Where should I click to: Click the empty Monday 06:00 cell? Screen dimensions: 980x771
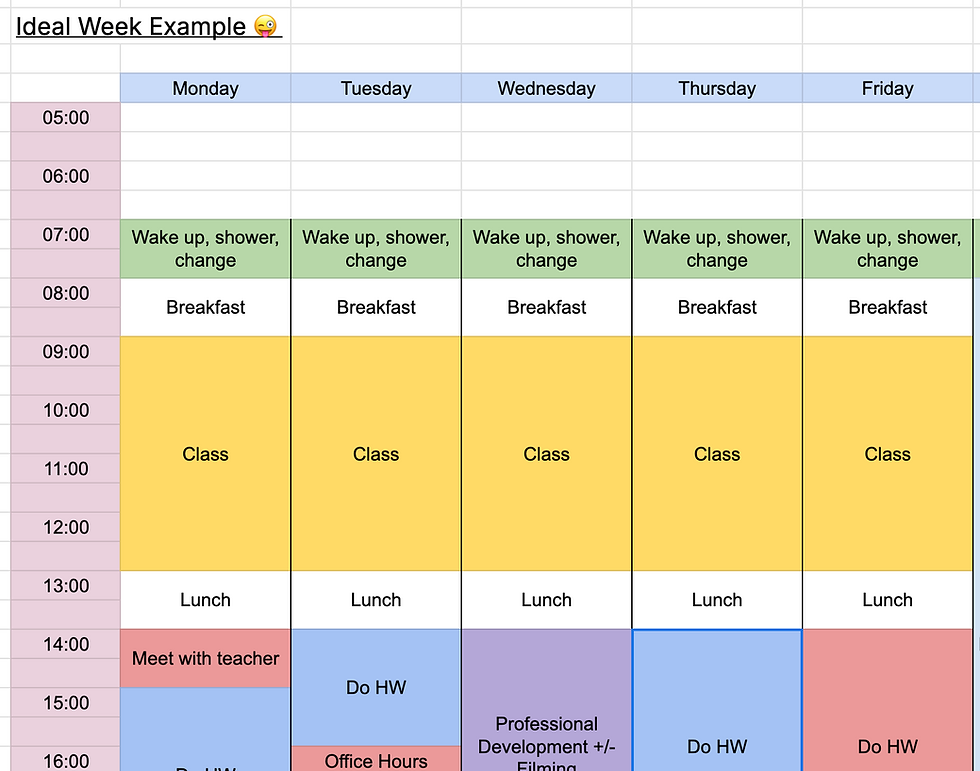click(206, 176)
